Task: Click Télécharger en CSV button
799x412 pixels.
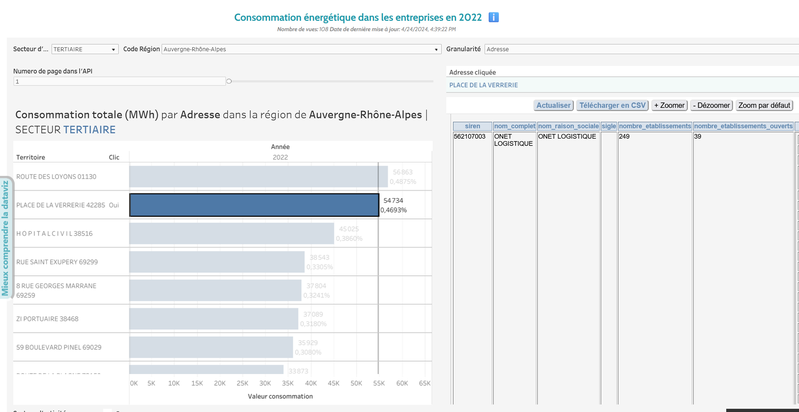Action: 612,105
